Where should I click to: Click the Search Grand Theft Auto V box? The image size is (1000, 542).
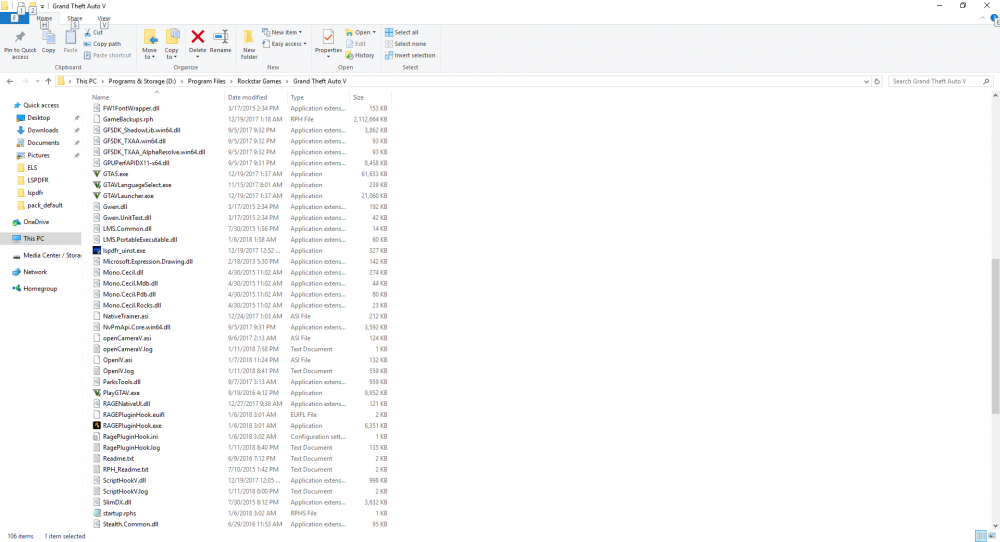coord(940,82)
